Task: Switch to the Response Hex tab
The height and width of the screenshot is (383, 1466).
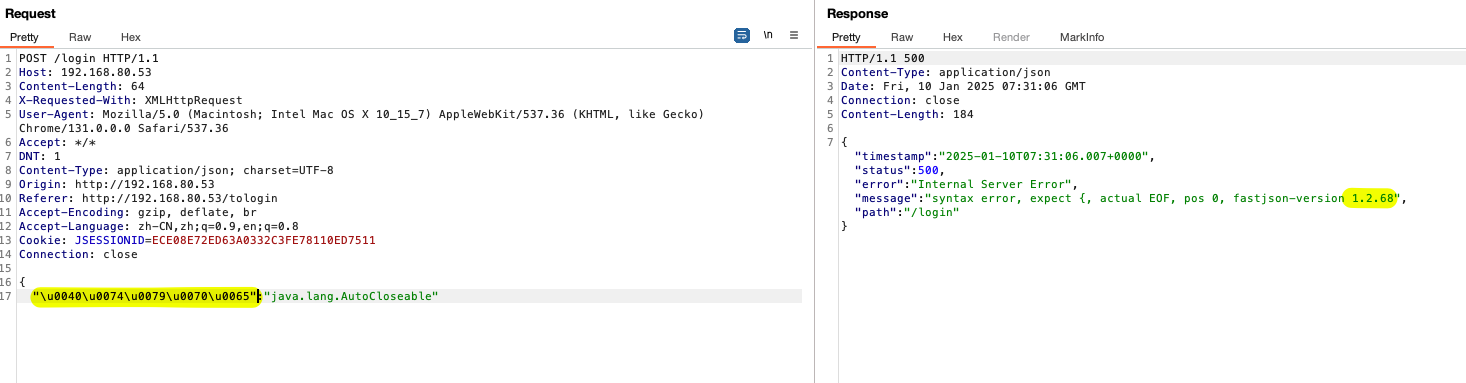Action: (953, 37)
